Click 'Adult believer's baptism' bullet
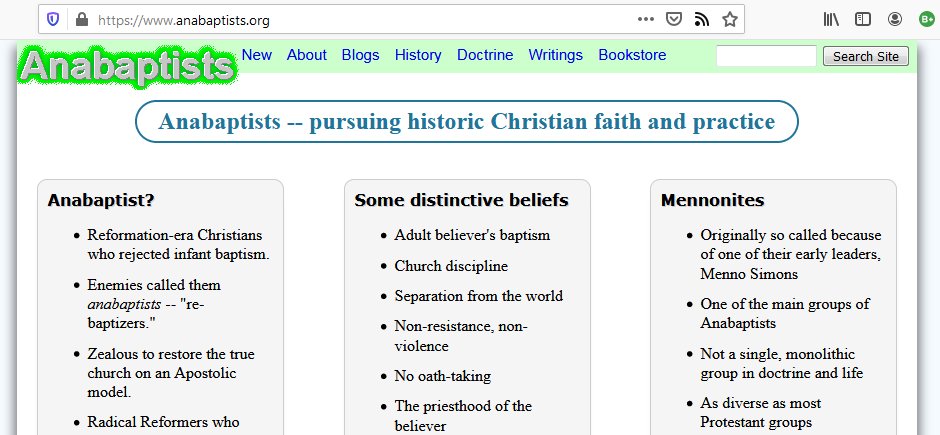The height and width of the screenshot is (435, 940). [472, 235]
